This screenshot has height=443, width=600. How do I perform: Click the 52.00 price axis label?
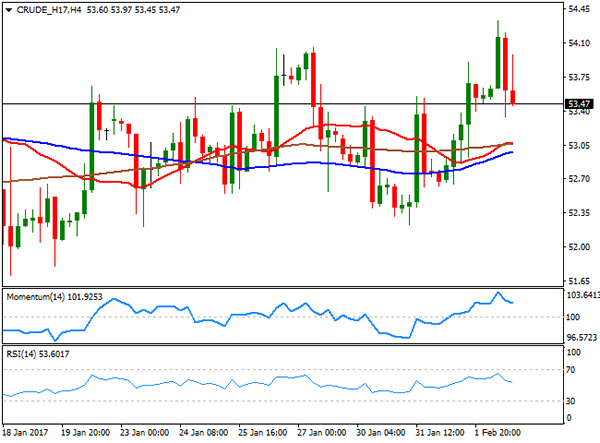point(579,247)
